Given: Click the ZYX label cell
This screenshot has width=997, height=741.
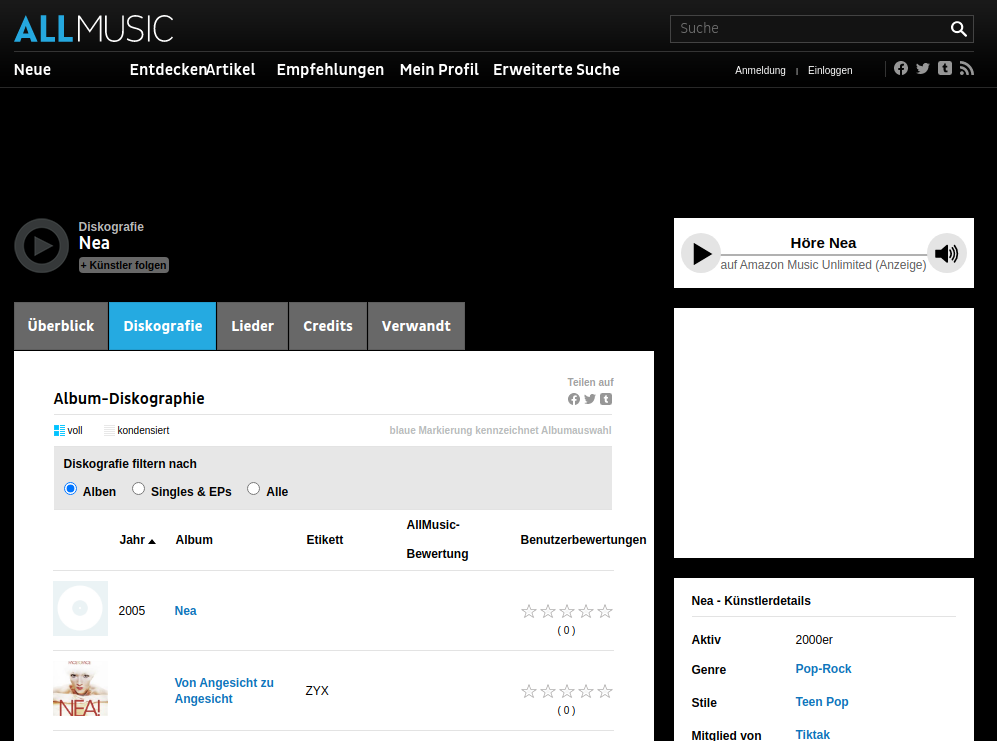Looking at the screenshot, I should tap(317, 691).
